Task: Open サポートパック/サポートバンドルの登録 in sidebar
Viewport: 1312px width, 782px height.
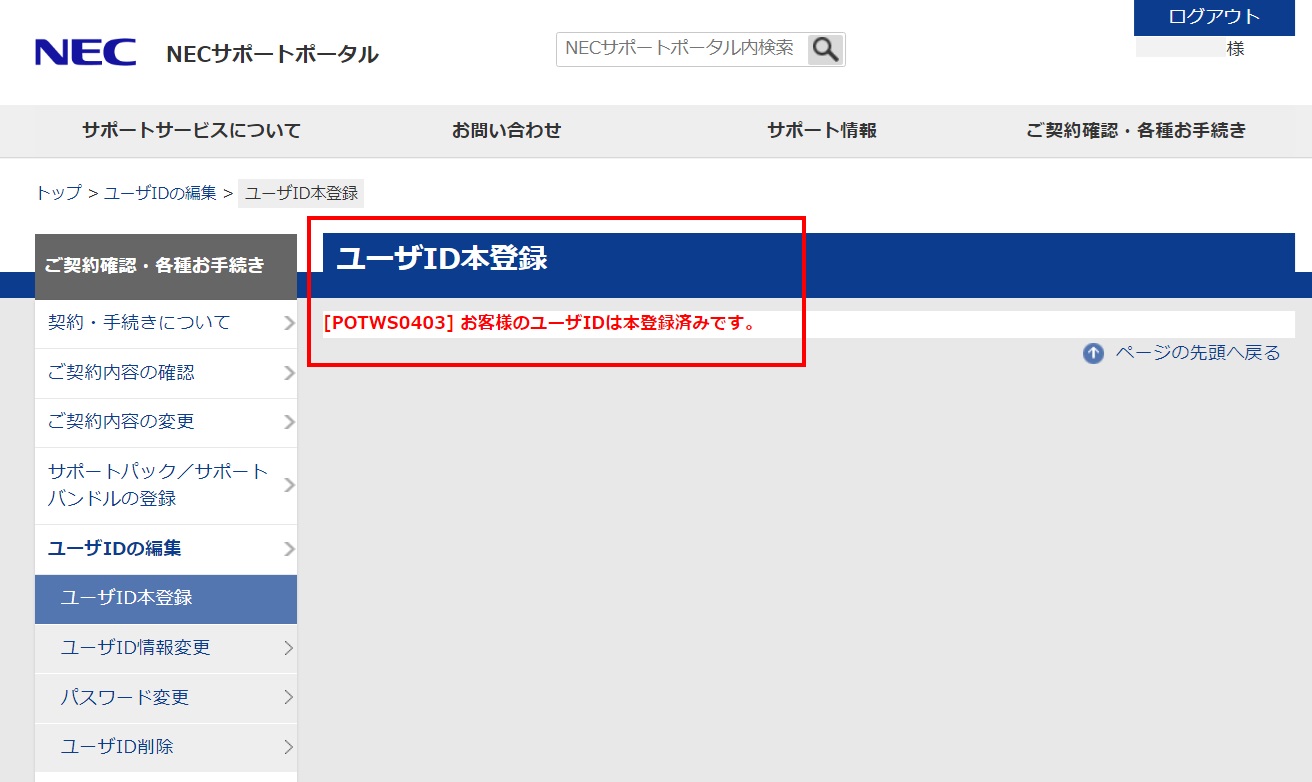Action: pyautogui.click(x=165, y=485)
